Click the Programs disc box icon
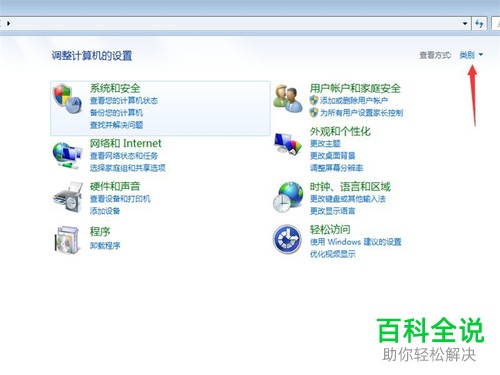 click(x=67, y=240)
